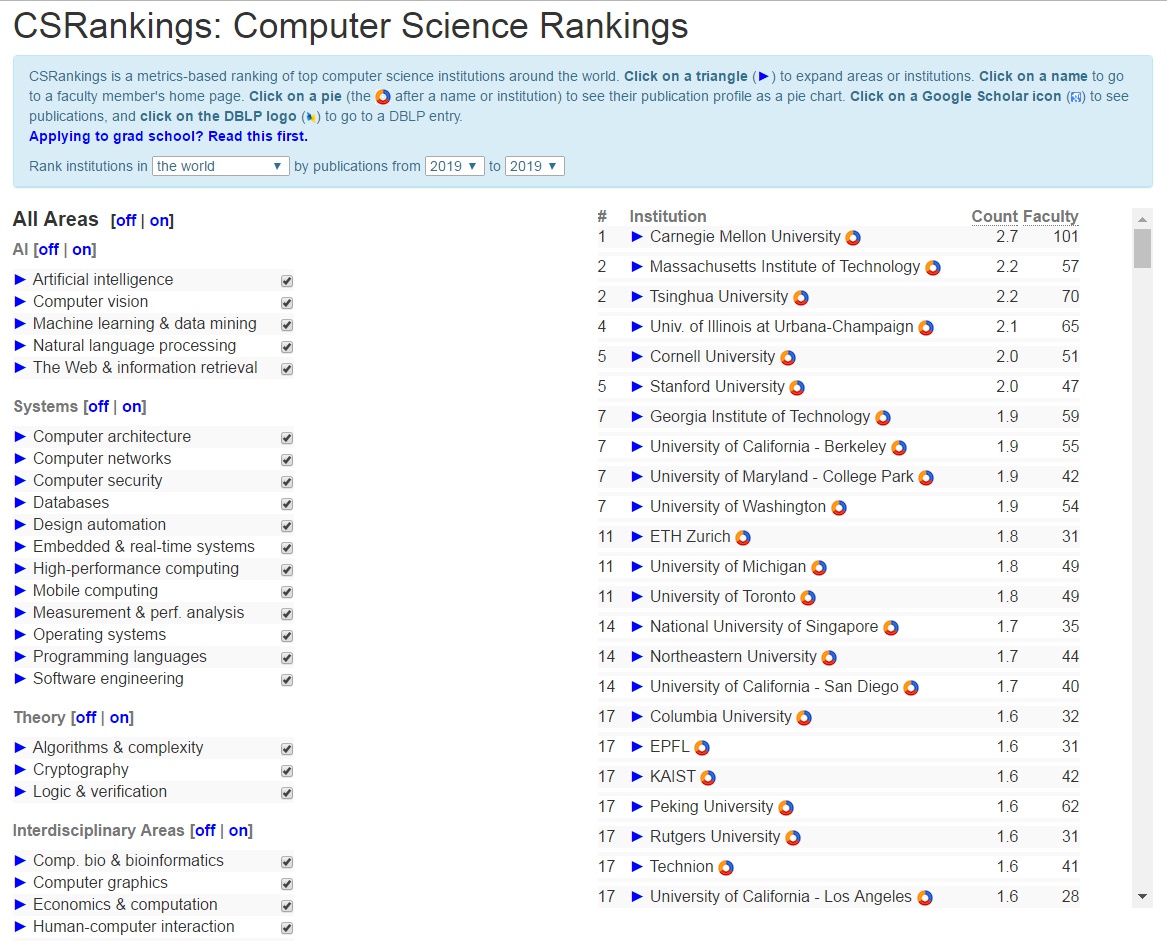Turn off All Areas
This screenshot has height=941, width=1167.
coord(126,220)
